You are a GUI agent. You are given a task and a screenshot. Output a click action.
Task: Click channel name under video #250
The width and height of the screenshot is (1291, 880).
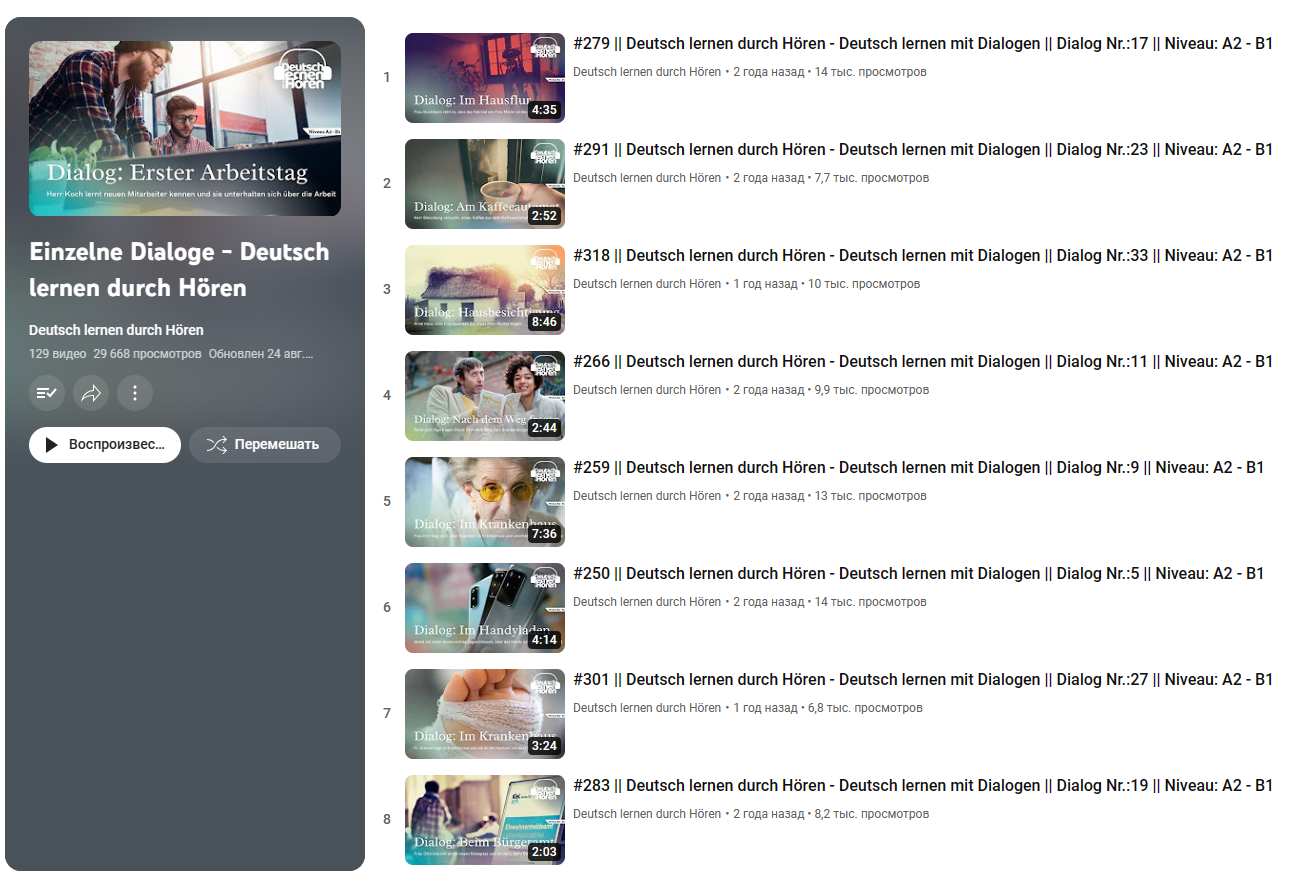[647, 602]
